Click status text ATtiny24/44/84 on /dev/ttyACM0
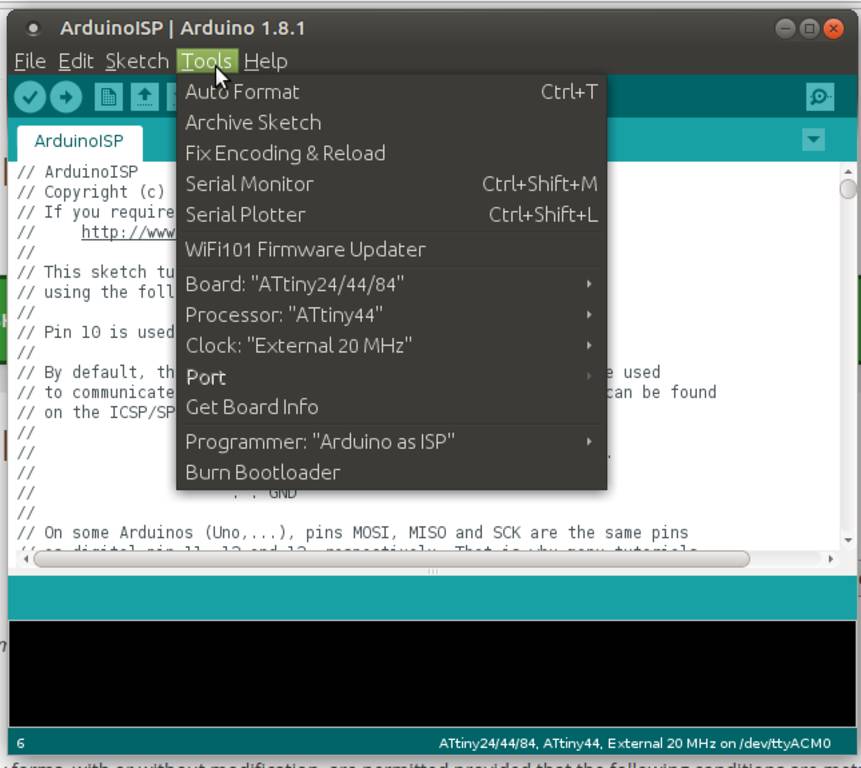Image resolution: width=861 pixels, height=768 pixels. tap(634, 743)
